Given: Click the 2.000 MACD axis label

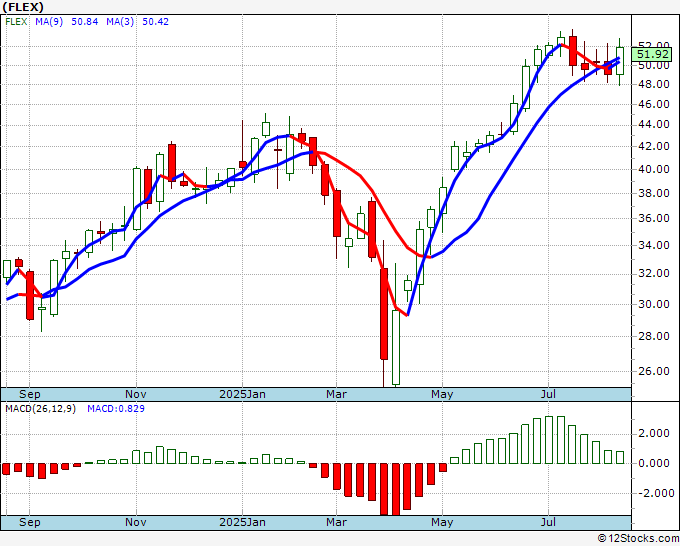Looking at the screenshot, I should 654,434.
